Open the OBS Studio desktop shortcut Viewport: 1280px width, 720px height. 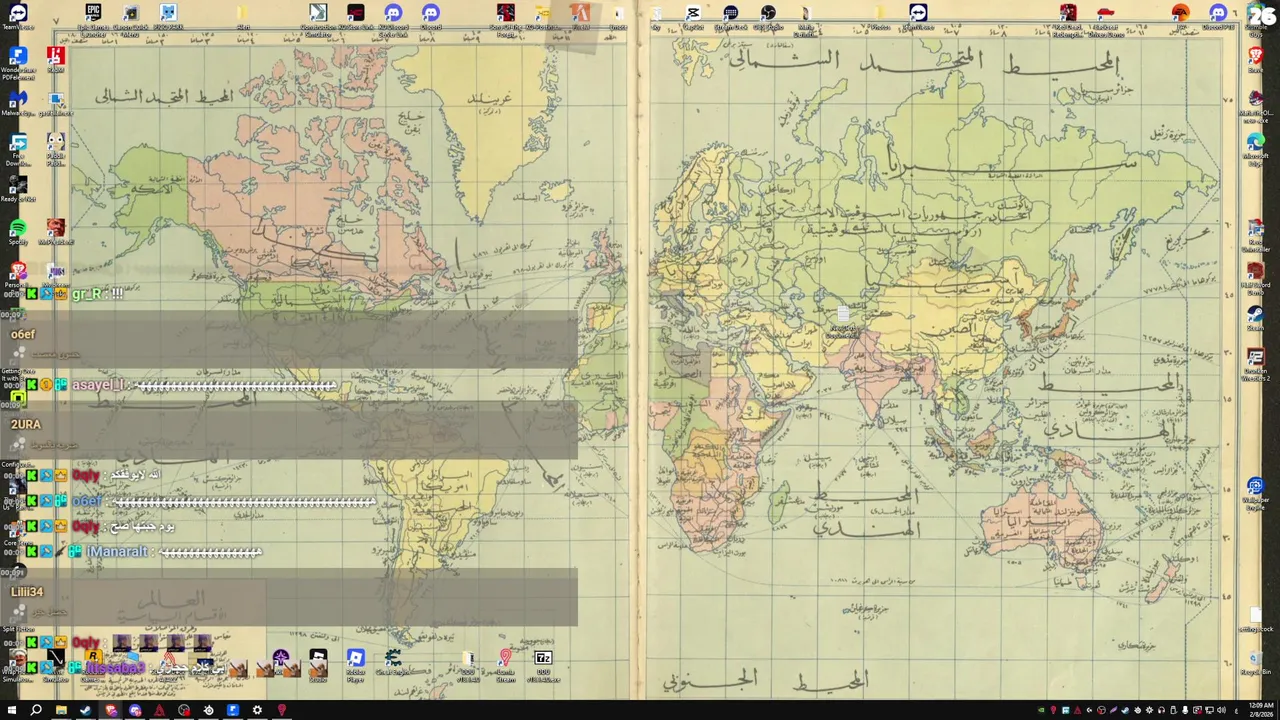coord(768,12)
